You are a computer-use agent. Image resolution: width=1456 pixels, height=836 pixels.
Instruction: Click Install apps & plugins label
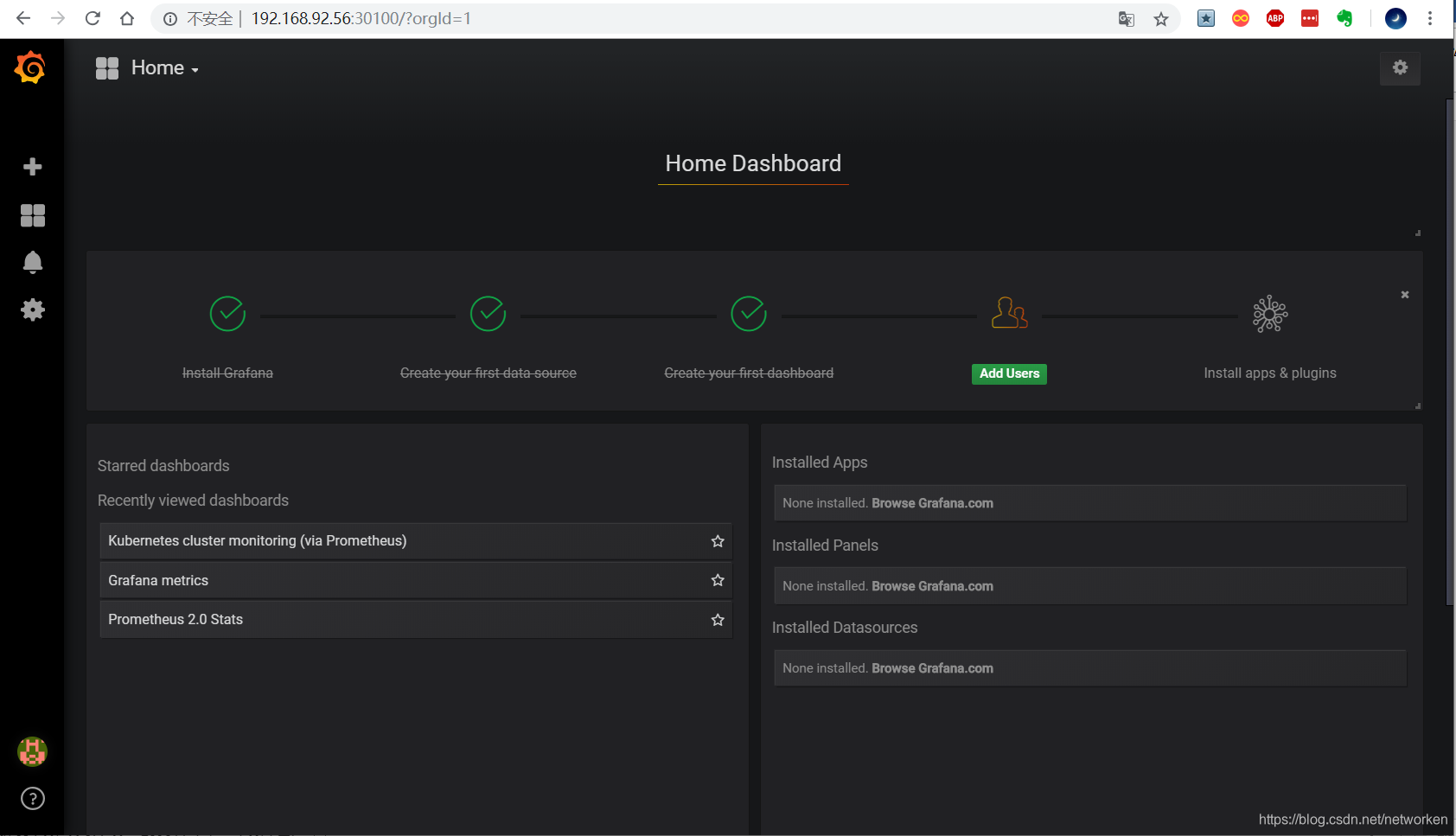coord(1270,373)
